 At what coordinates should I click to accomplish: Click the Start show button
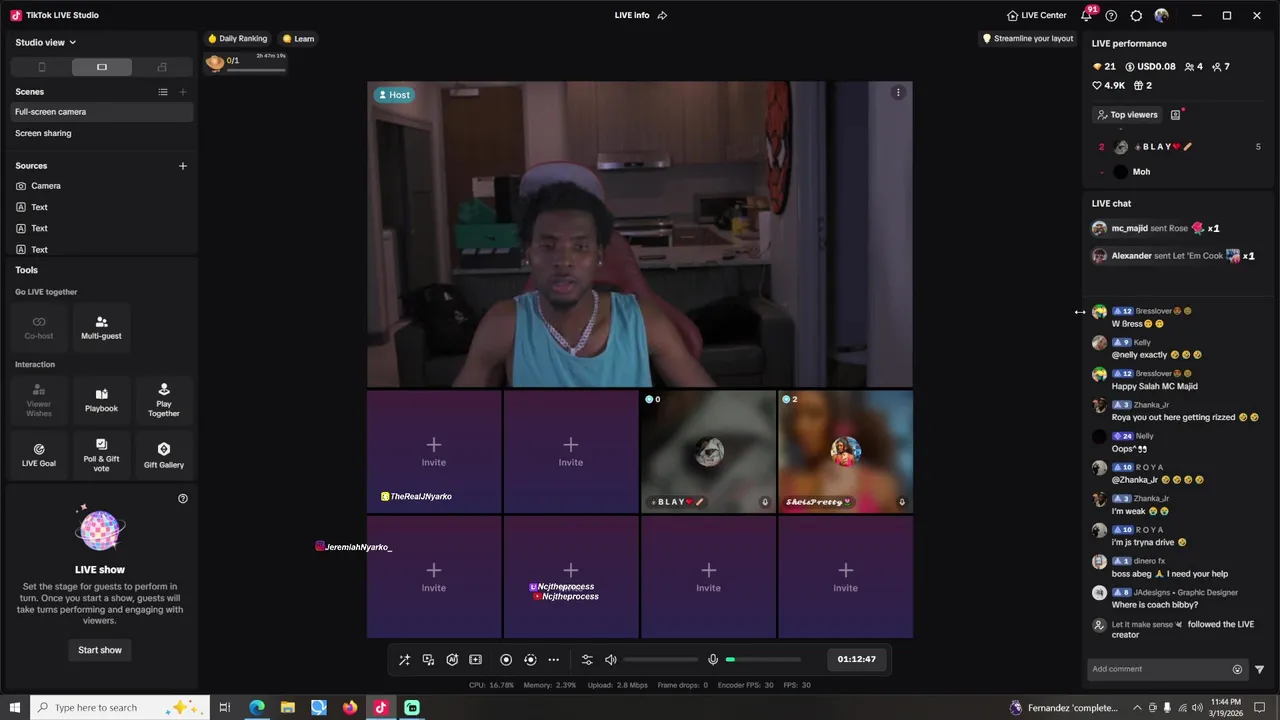[x=100, y=650]
